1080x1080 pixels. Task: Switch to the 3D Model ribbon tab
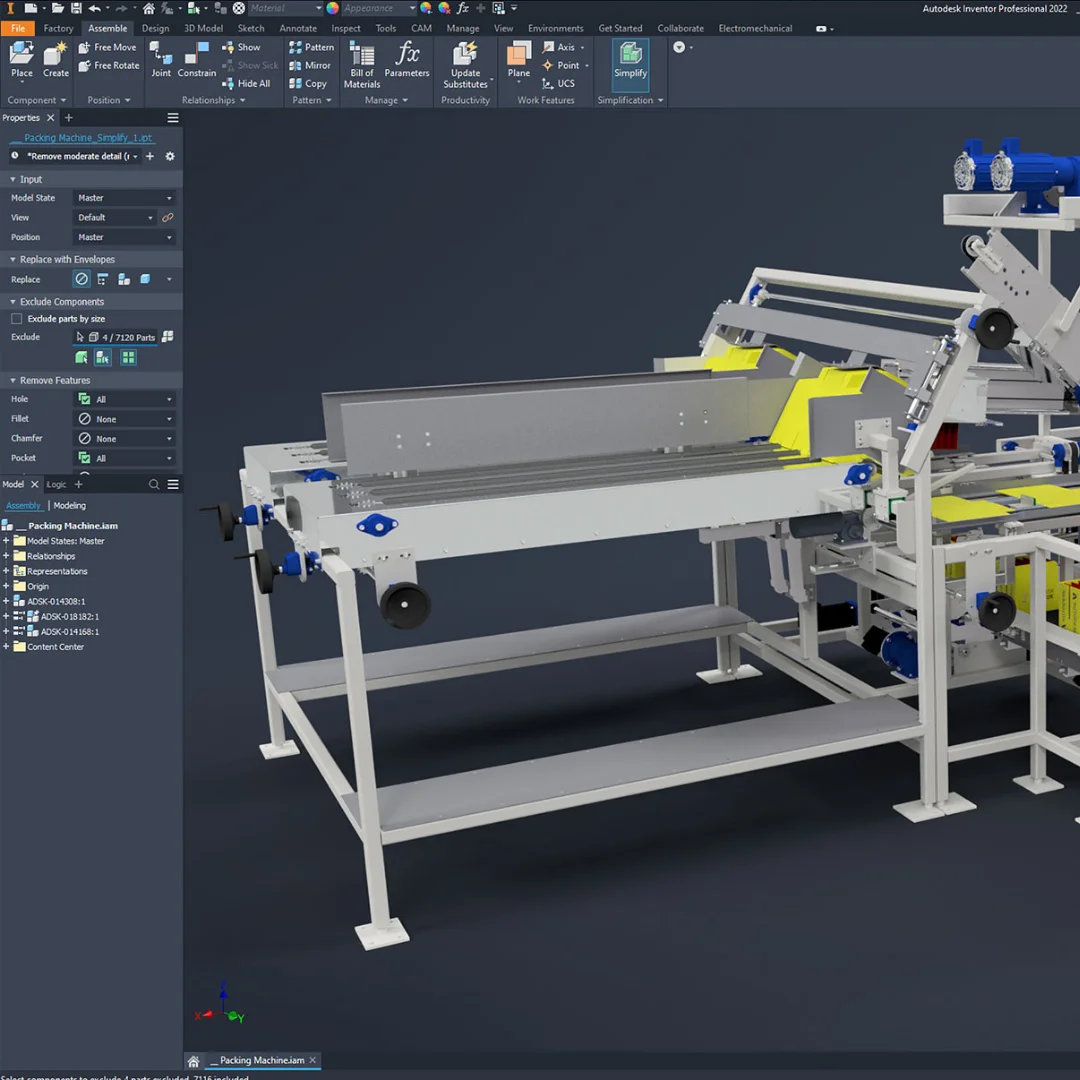click(x=203, y=28)
